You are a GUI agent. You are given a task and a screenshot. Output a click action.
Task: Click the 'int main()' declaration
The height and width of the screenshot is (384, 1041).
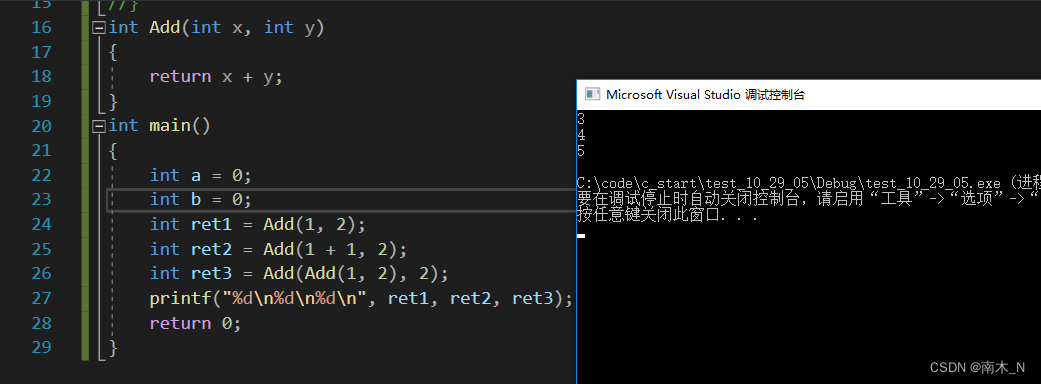point(159,126)
